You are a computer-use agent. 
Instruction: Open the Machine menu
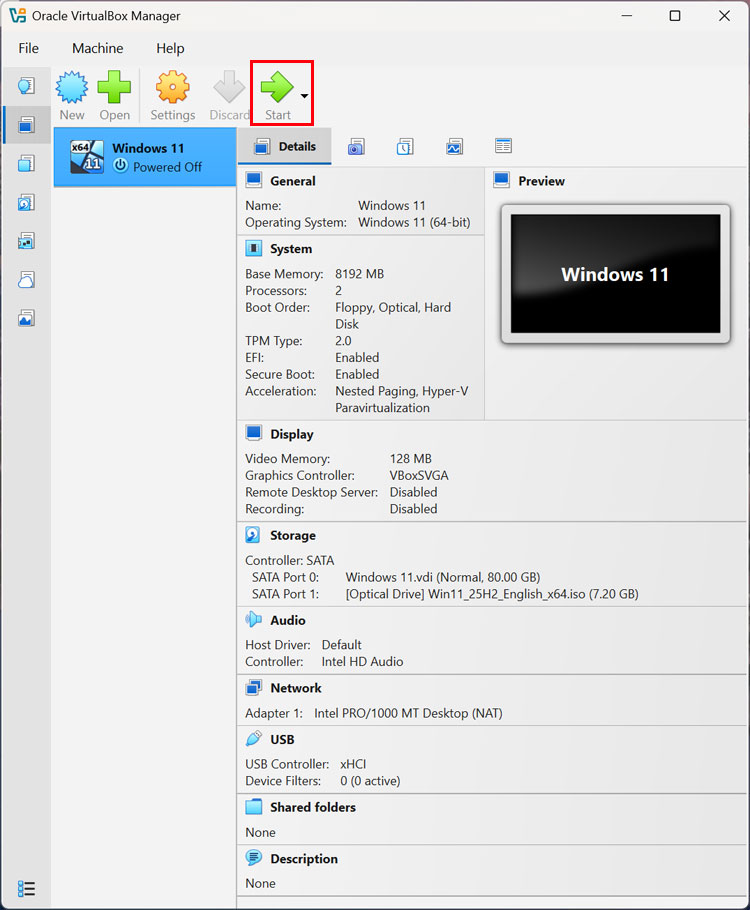coord(98,48)
